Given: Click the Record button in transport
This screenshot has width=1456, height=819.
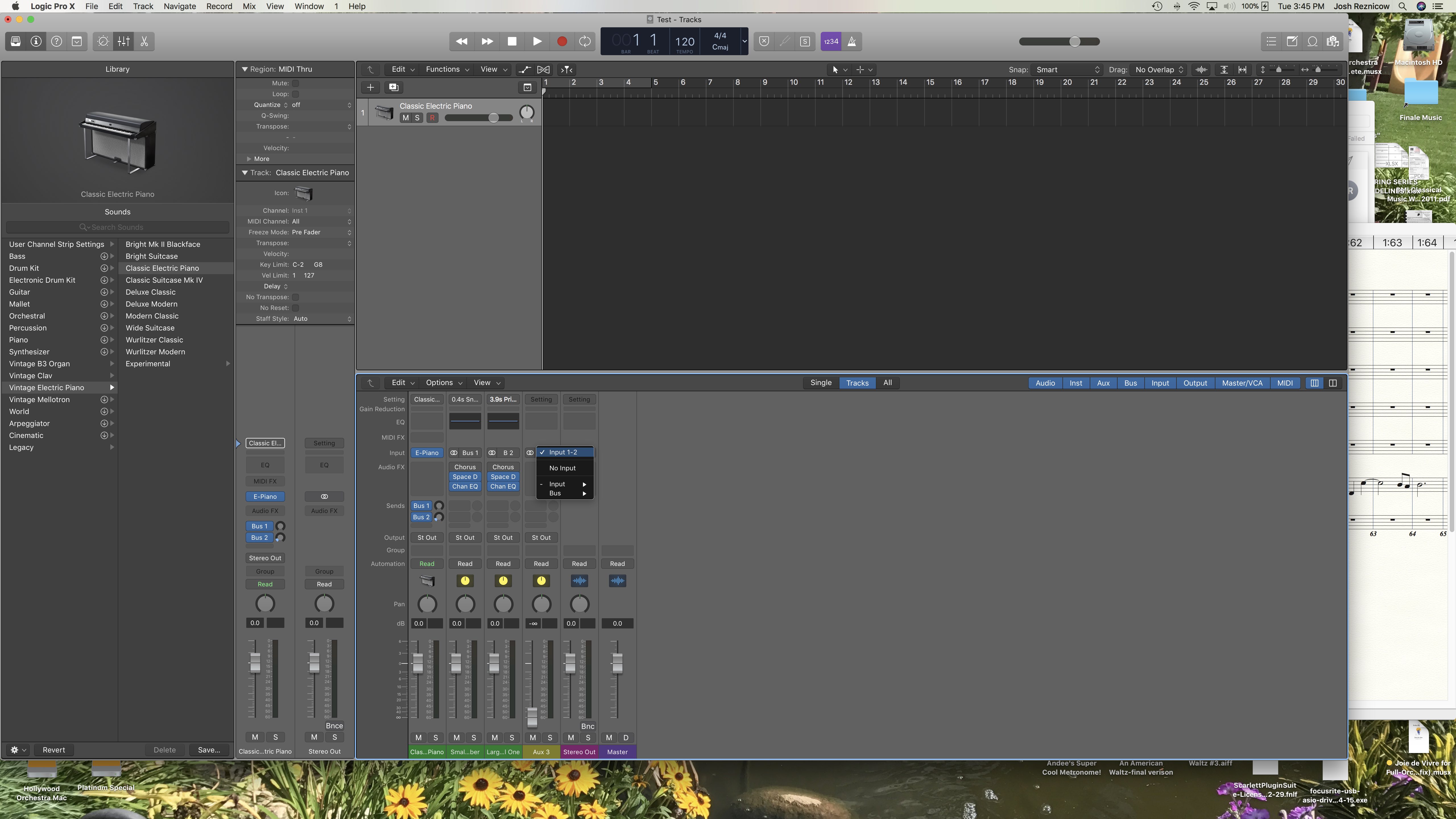Looking at the screenshot, I should (x=561, y=41).
